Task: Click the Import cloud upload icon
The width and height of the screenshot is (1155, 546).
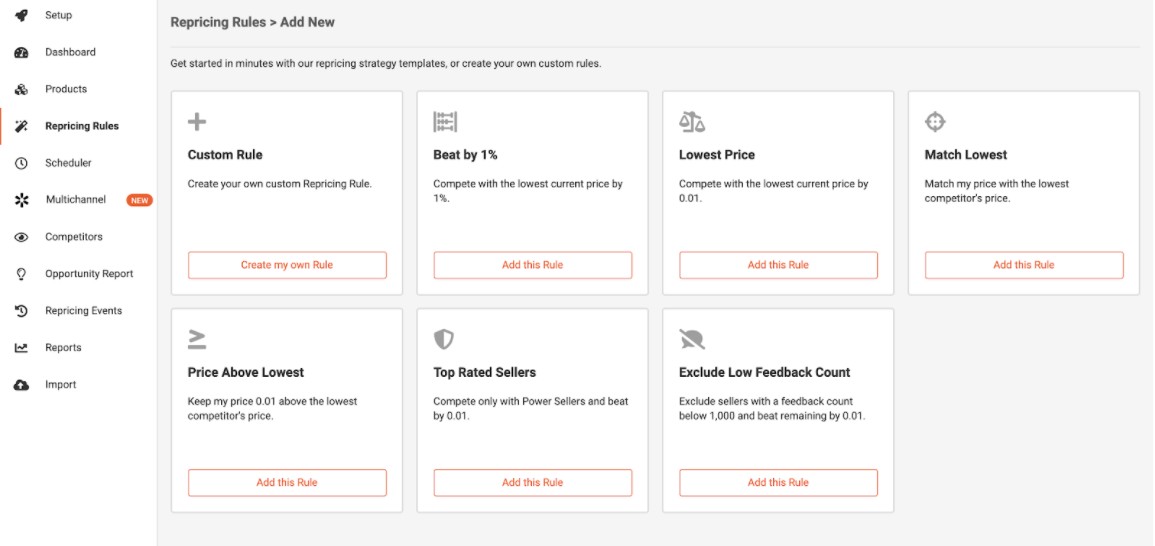Action: 21,385
